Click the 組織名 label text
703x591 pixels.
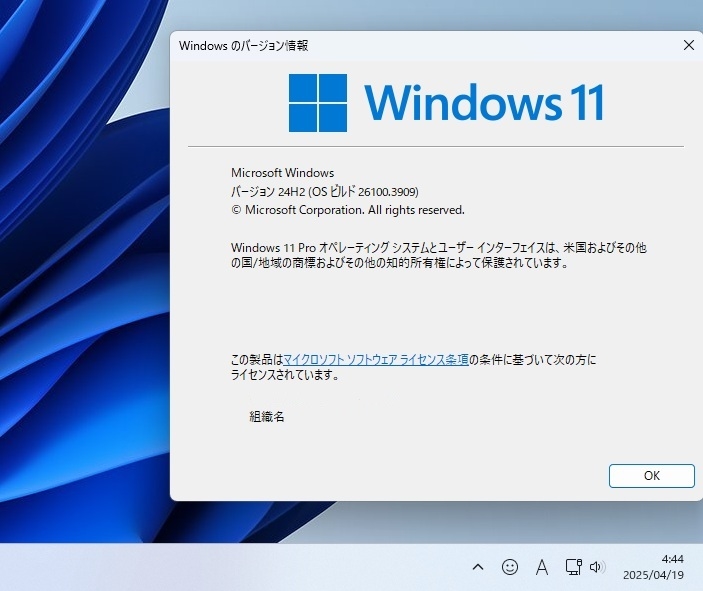tap(267, 417)
